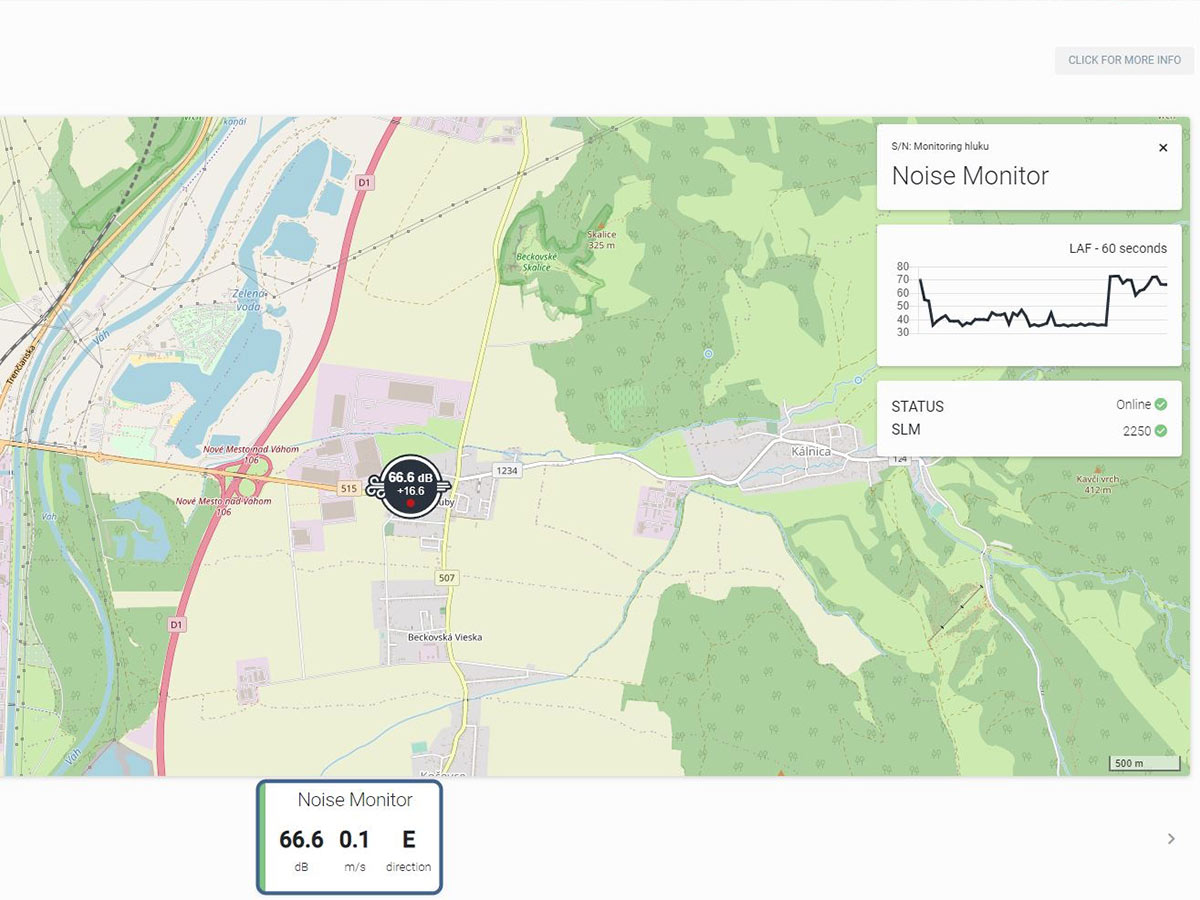Click the green Online status checkmark

pyautogui.click(x=1160, y=405)
